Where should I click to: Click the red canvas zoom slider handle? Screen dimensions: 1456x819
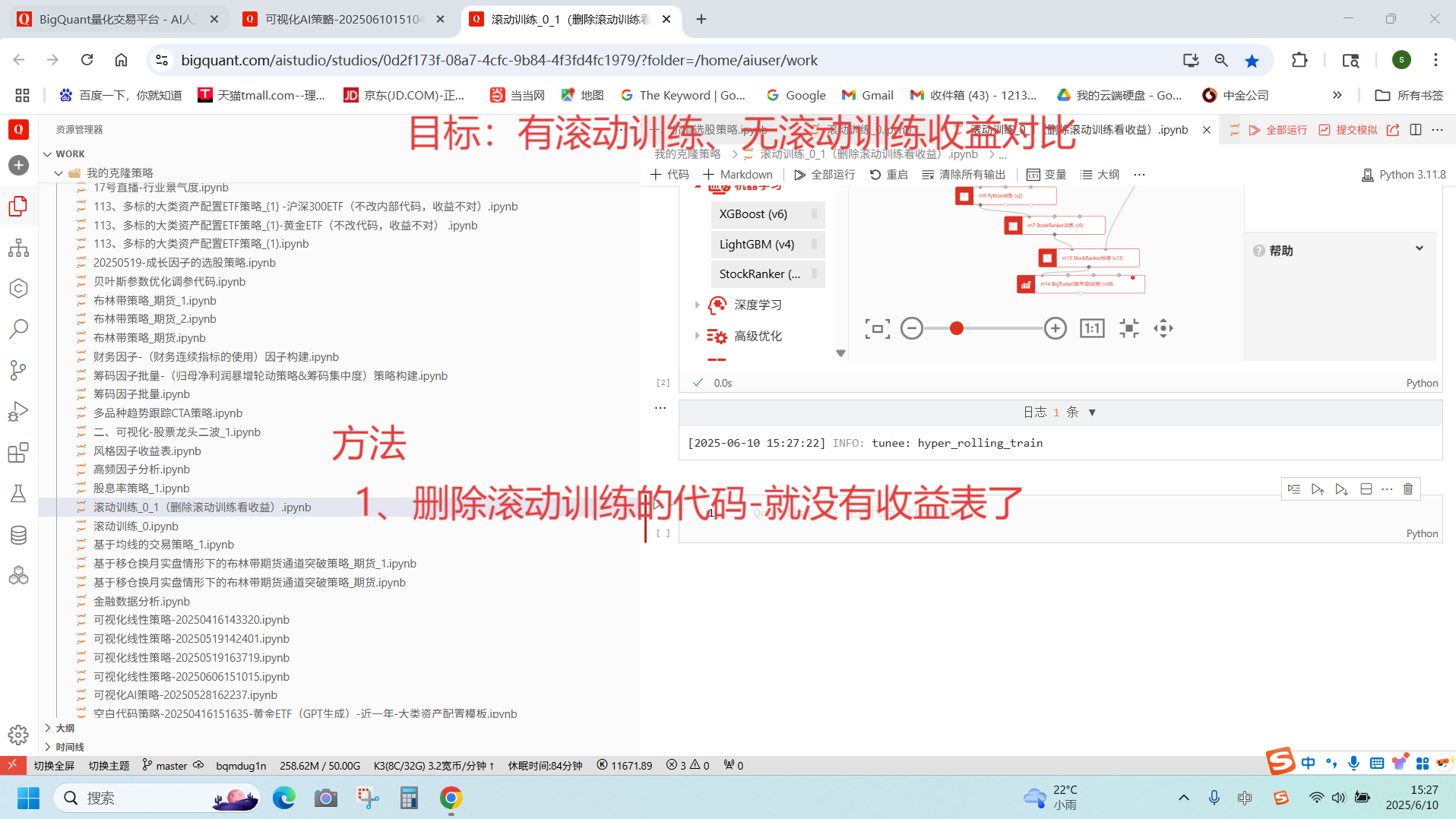pos(957,328)
